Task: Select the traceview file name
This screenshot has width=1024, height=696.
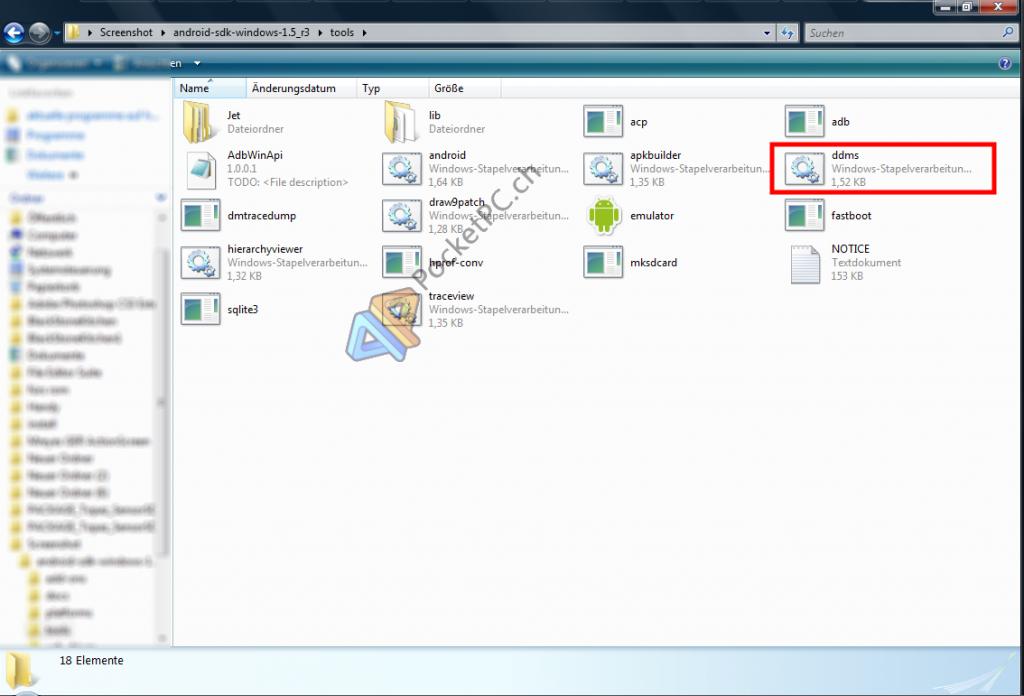Action: click(451, 296)
